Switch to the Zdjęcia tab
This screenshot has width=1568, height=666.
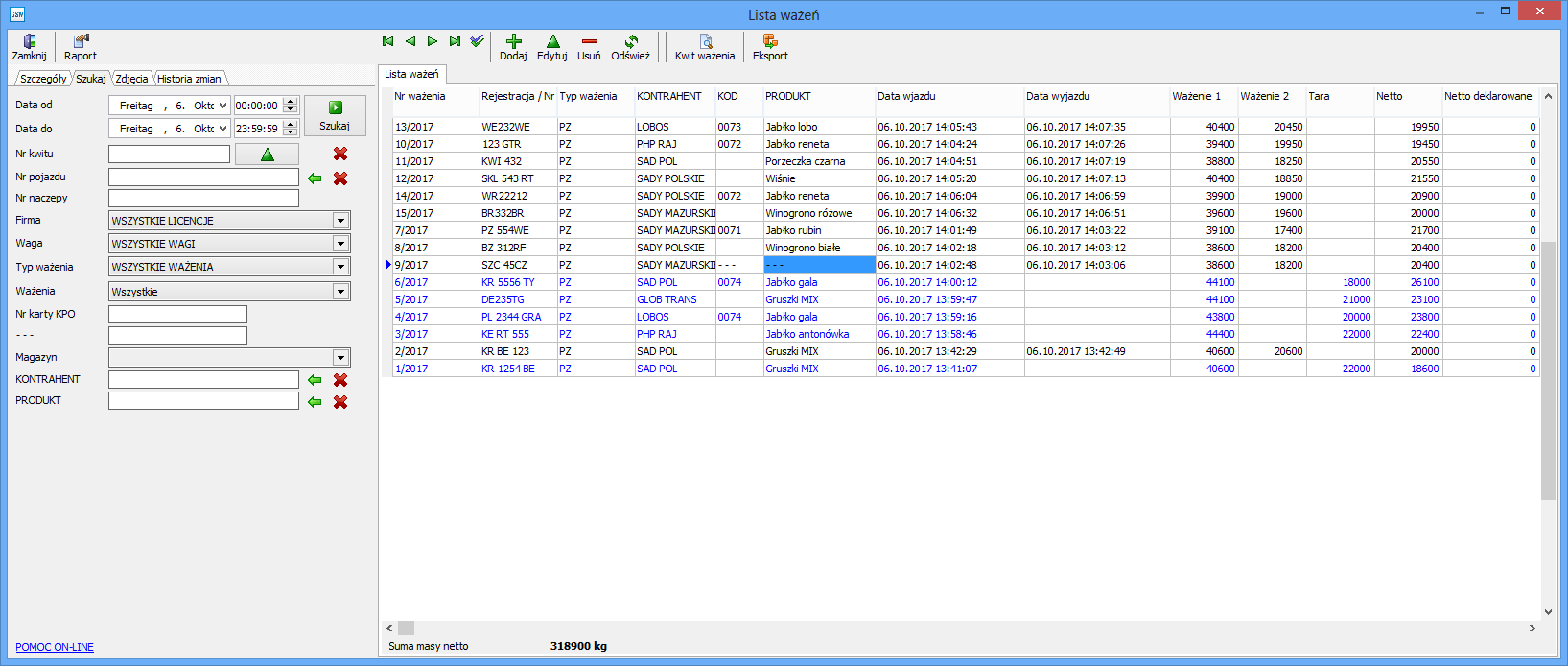(x=131, y=79)
